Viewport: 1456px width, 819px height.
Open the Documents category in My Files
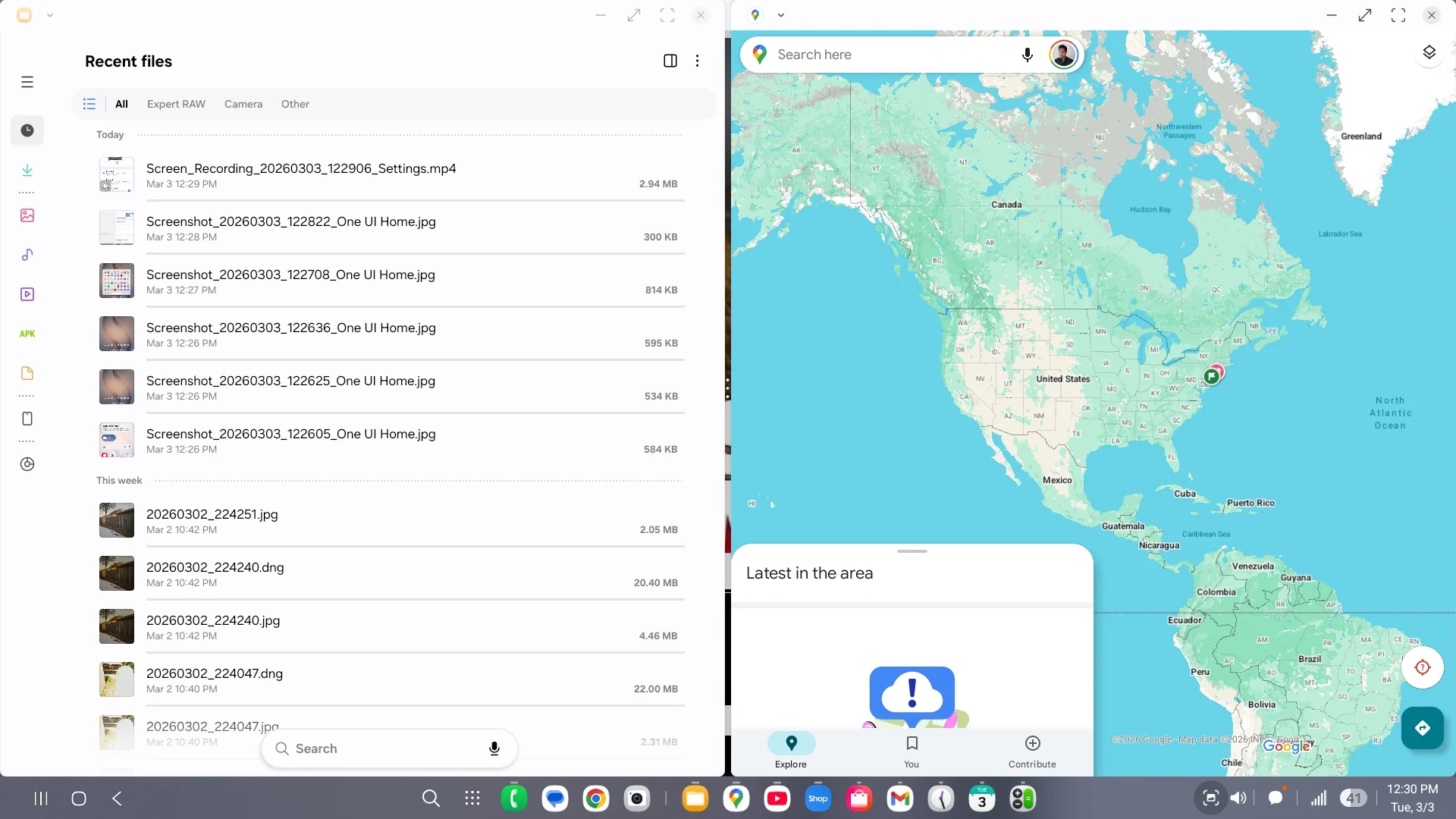pyautogui.click(x=27, y=373)
